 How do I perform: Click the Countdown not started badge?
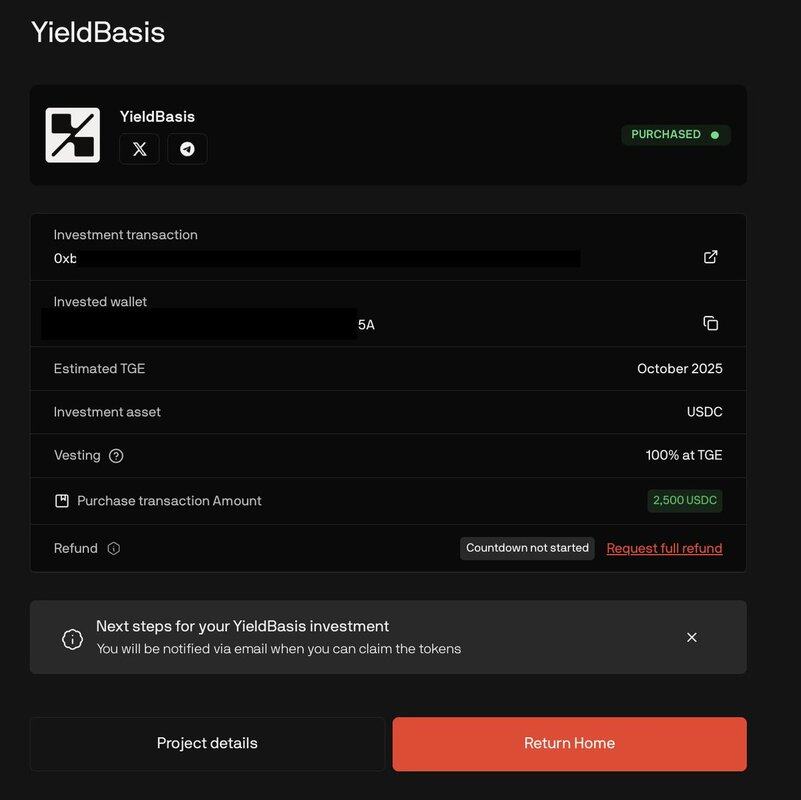[x=527, y=548]
